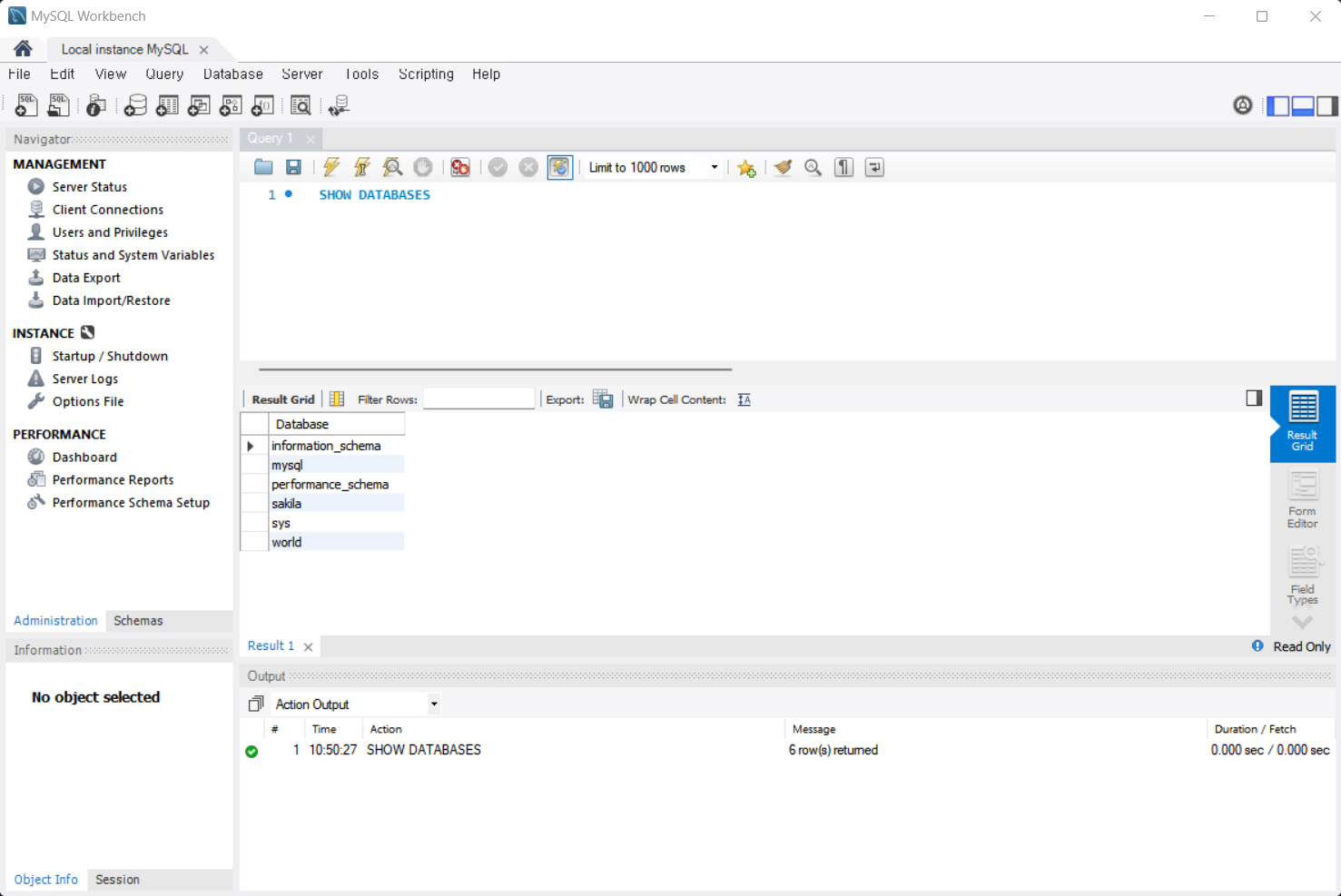Open the Database menu

(233, 74)
